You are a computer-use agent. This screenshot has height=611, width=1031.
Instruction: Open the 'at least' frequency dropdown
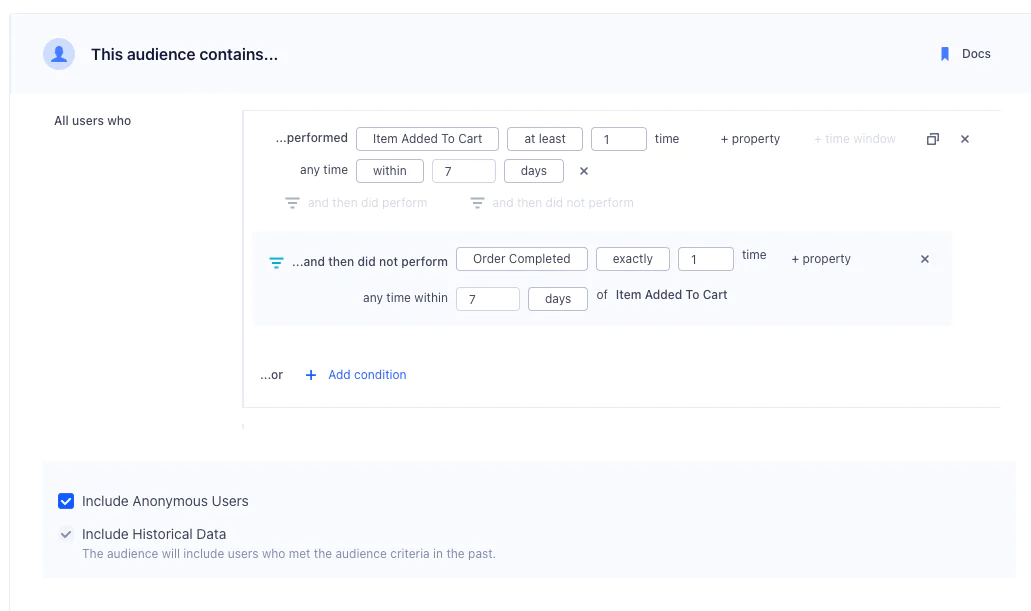click(x=544, y=139)
